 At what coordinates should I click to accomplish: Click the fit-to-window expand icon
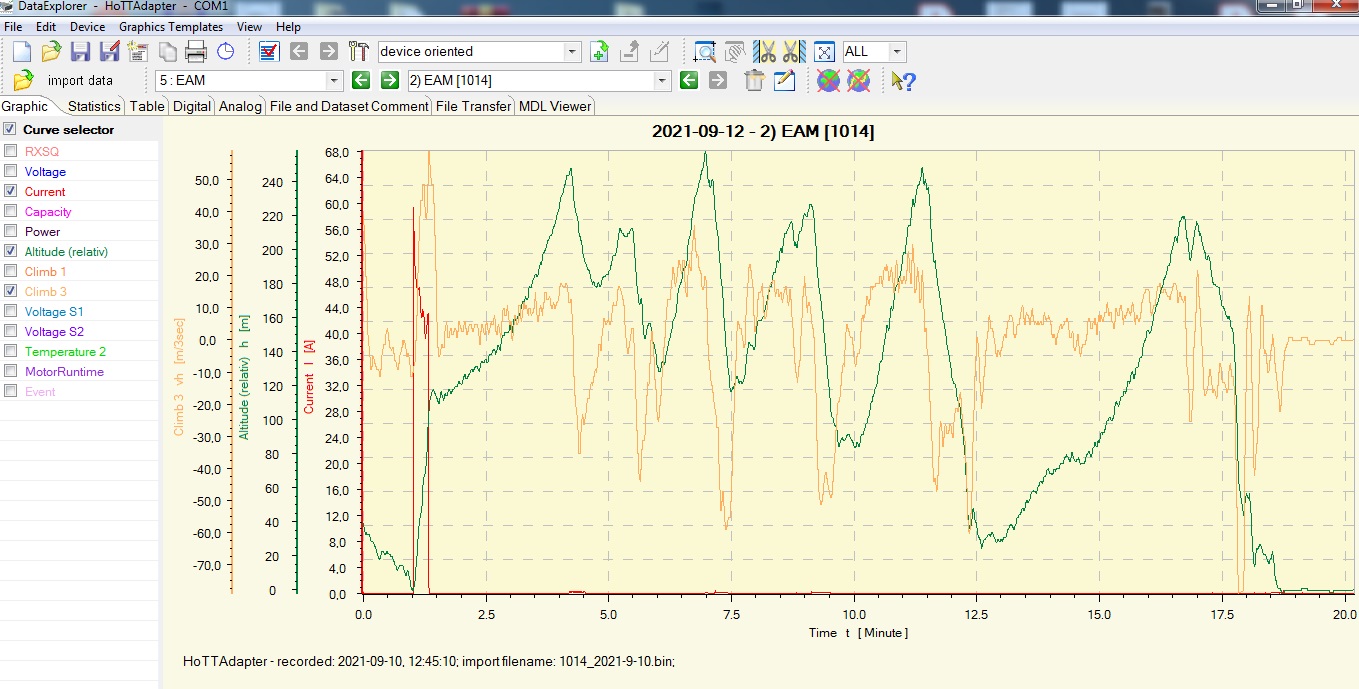click(824, 52)
